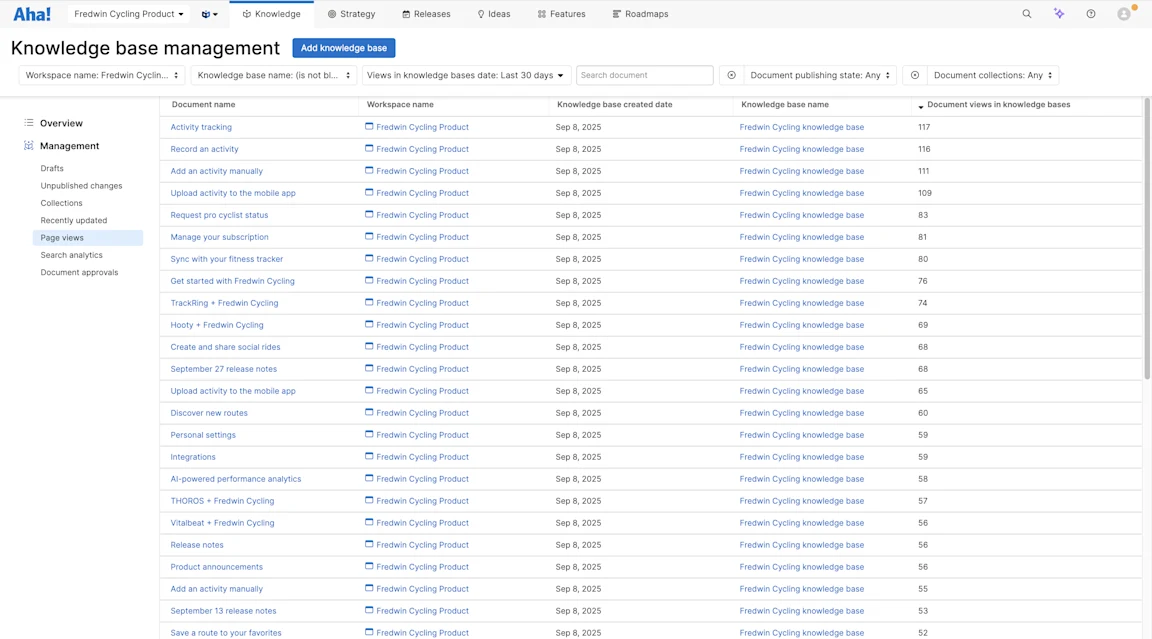The width and height of the screenshot is (1152, 639).
Task: Switch to the Ideas tab
Action: point(494,14)
